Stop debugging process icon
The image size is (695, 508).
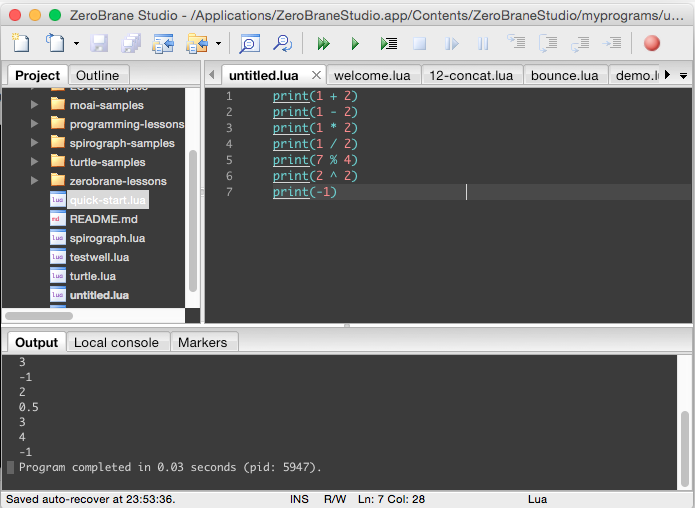point(419,43)
